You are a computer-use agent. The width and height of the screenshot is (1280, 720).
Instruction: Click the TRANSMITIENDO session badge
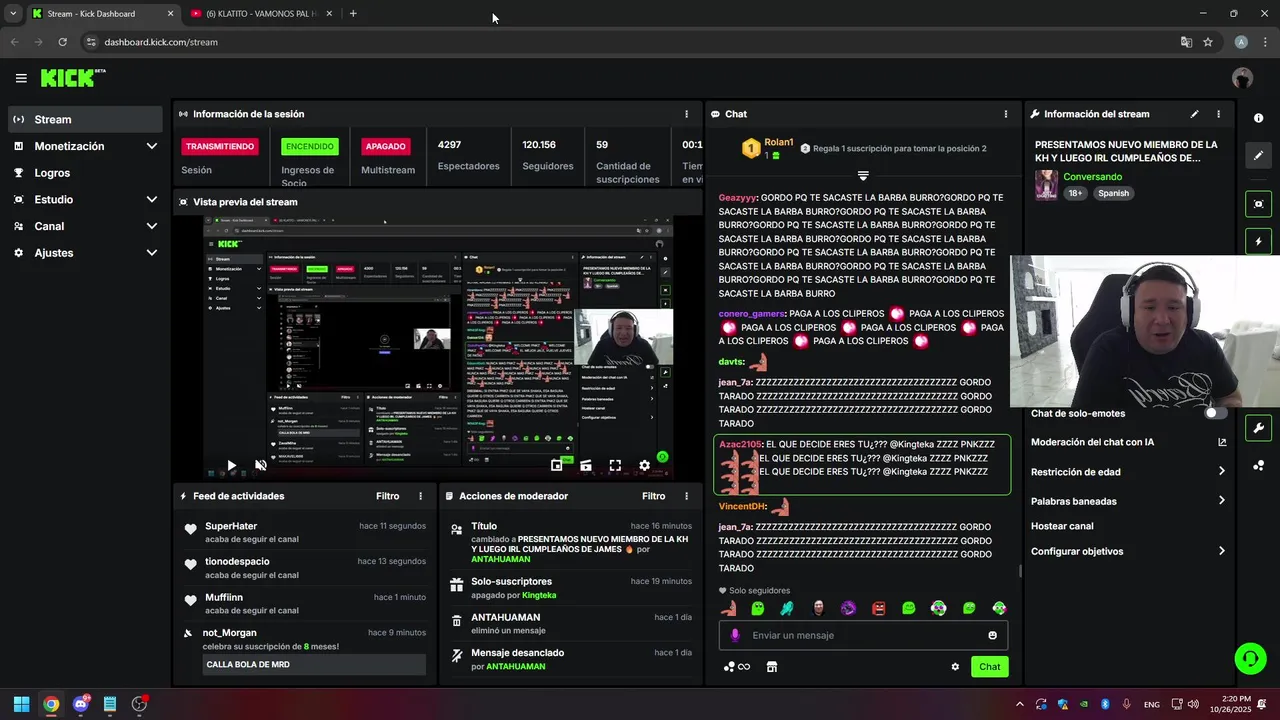(220, 146)
